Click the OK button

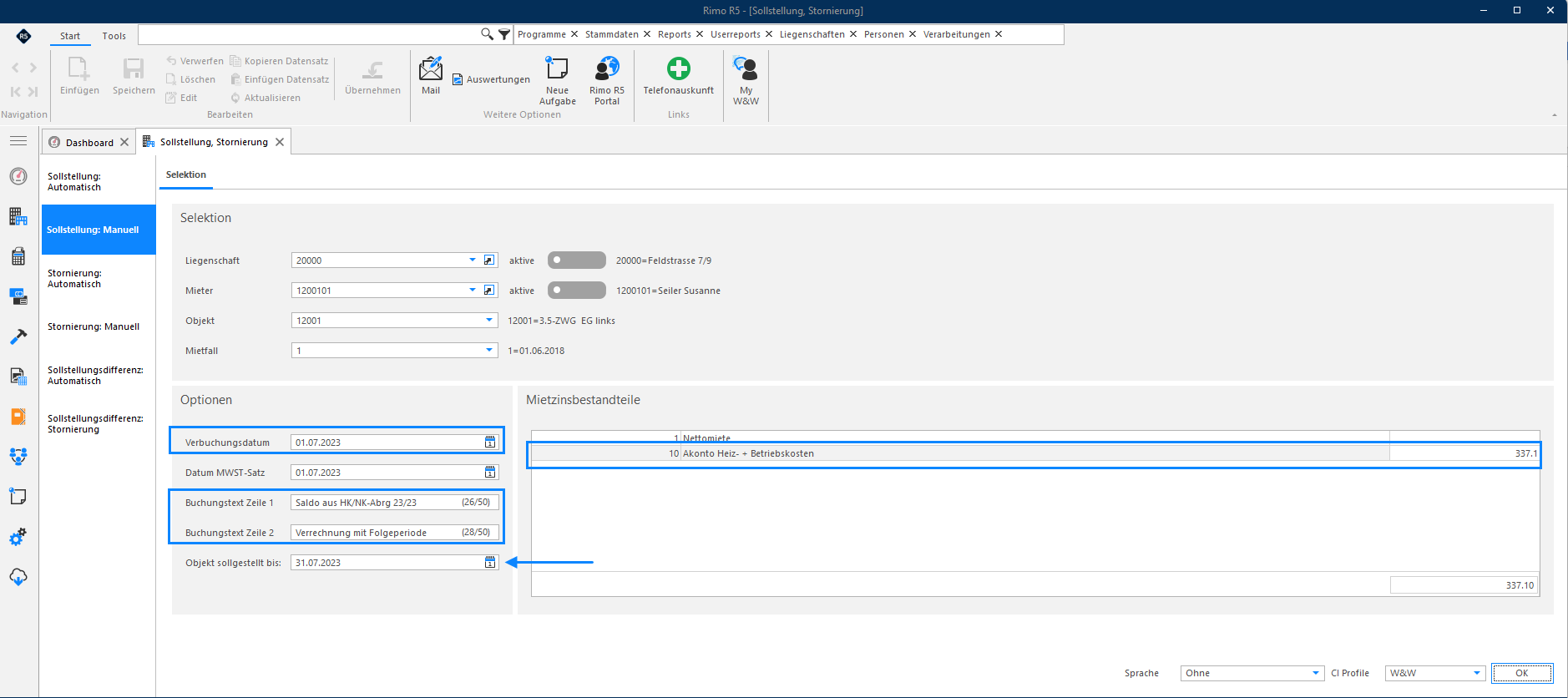pos(1522,673)
